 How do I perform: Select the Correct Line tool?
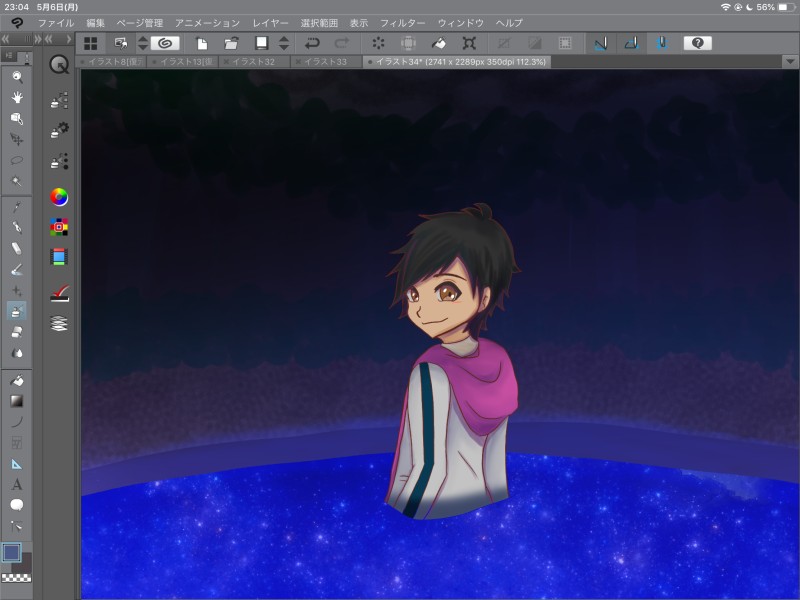point(17,526)
